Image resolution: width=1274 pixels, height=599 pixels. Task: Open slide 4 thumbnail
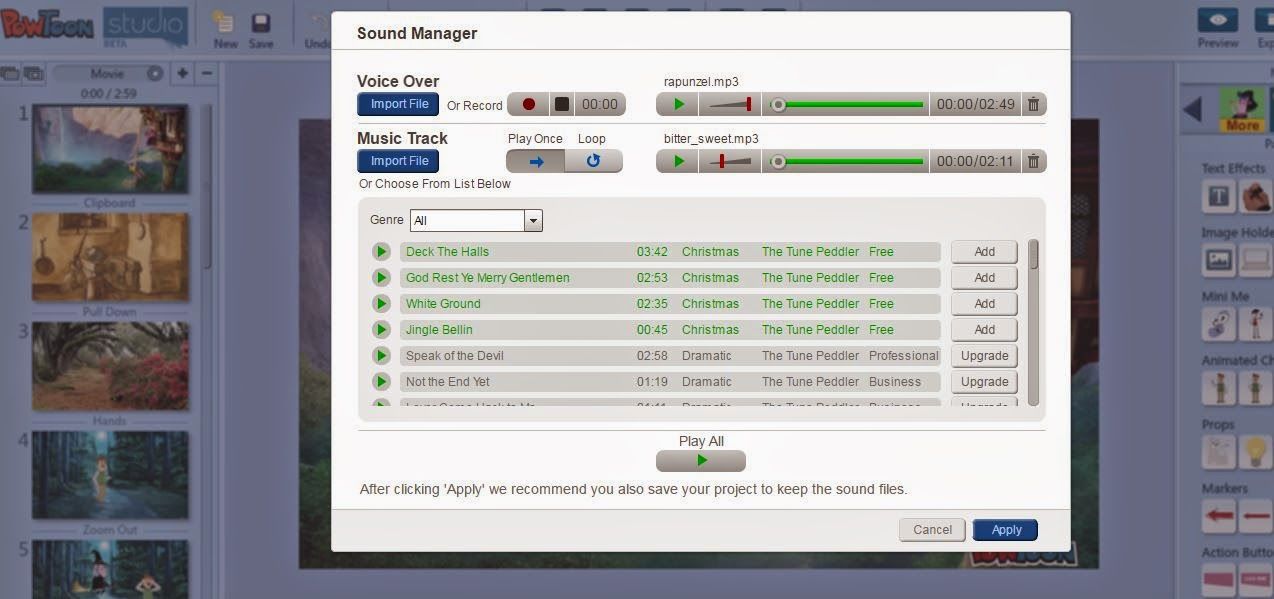tap(110, 476)
